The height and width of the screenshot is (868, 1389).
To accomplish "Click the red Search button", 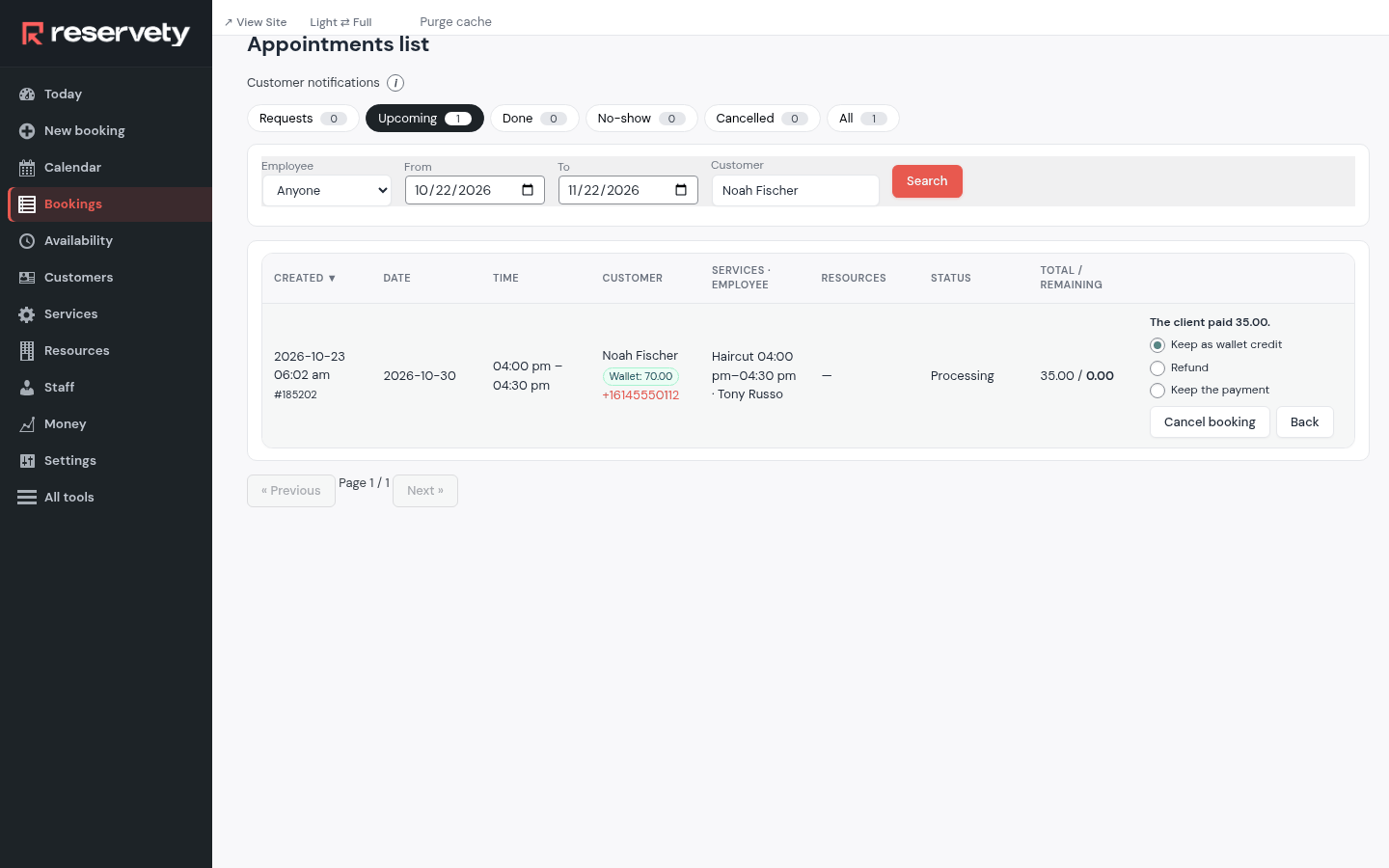I will (927, 181).
